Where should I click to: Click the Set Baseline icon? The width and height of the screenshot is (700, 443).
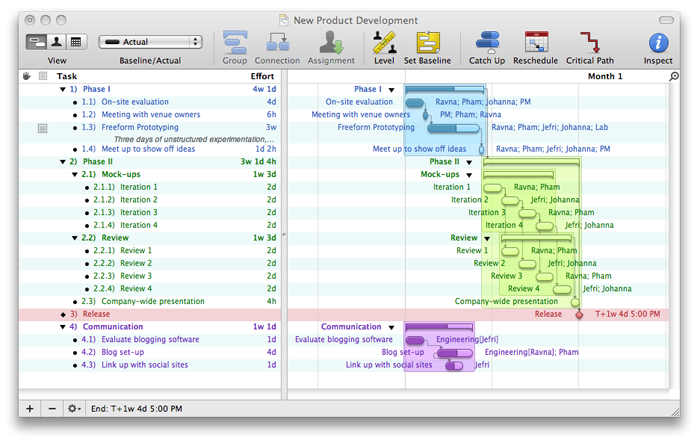point(428,43)
